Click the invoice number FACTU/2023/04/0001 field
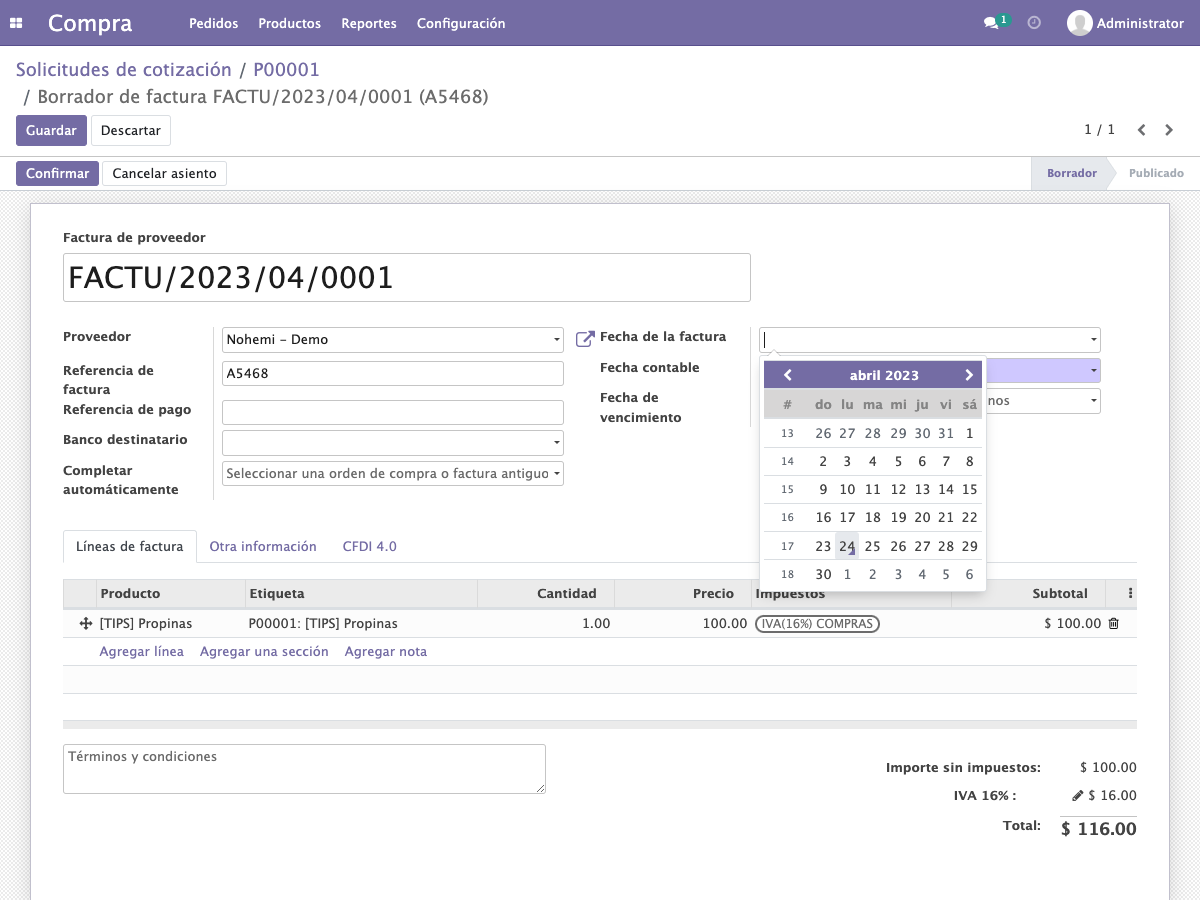Image resolution: width=1200 pixels, height=900 pixels. [406, 277]
